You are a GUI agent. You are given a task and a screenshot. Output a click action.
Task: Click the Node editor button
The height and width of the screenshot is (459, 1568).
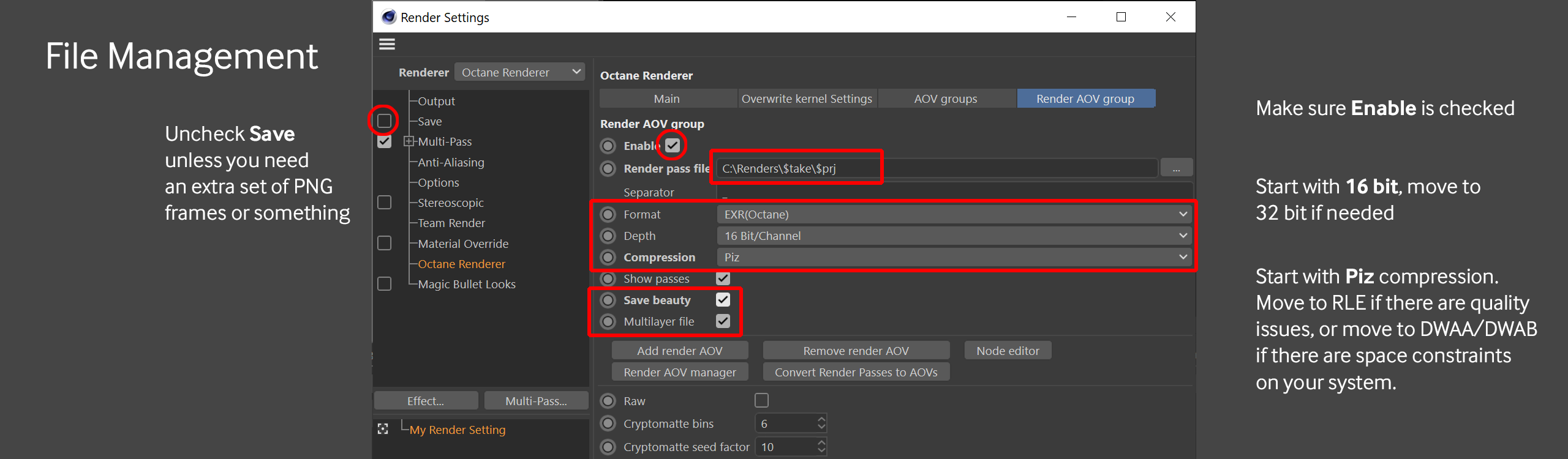pos(1008,351)
